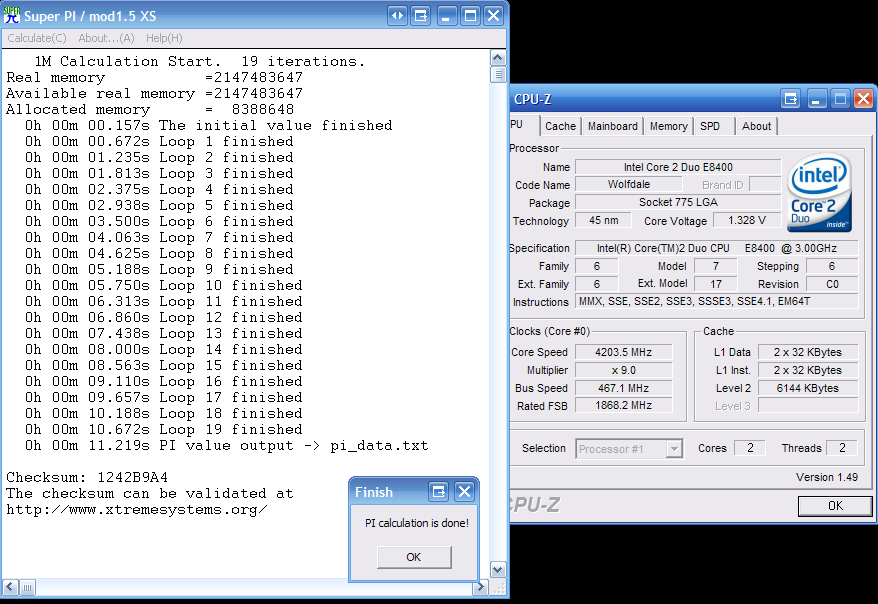Minimize the Super PI window
Viewport: 878px width, 604px height.
pyautogui.click(x=446, y=16)
